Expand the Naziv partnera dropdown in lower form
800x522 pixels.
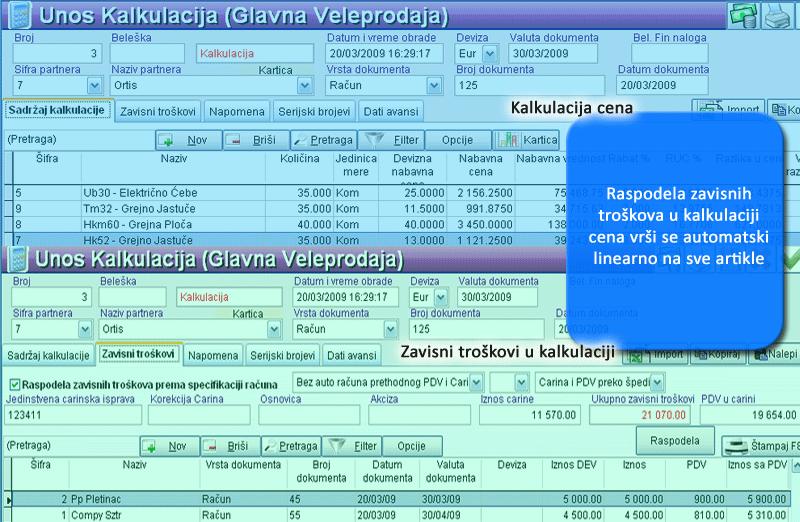coord(273,328)
